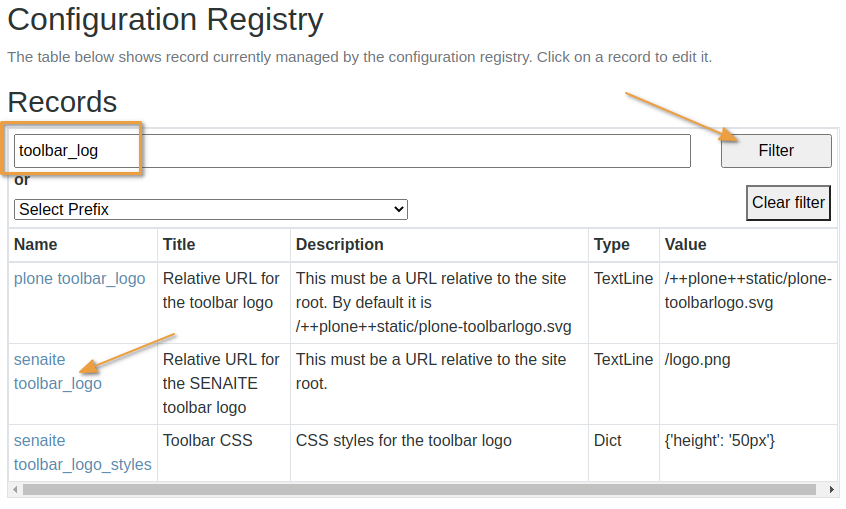846x509 pixels.
Task: Edit the senaite toolbar_logo_styles record
Action: tap(82, 452)
